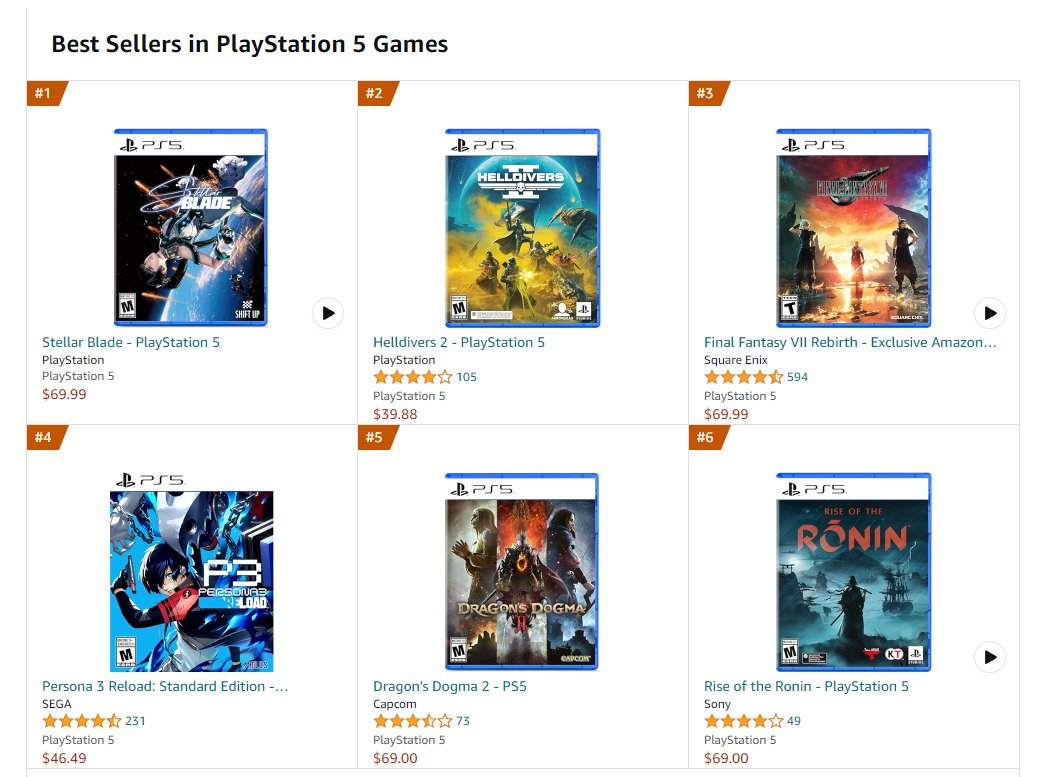Open the Final Fantasy VII Rebirth cover art

pyautogui.click(x=854, y=227)
